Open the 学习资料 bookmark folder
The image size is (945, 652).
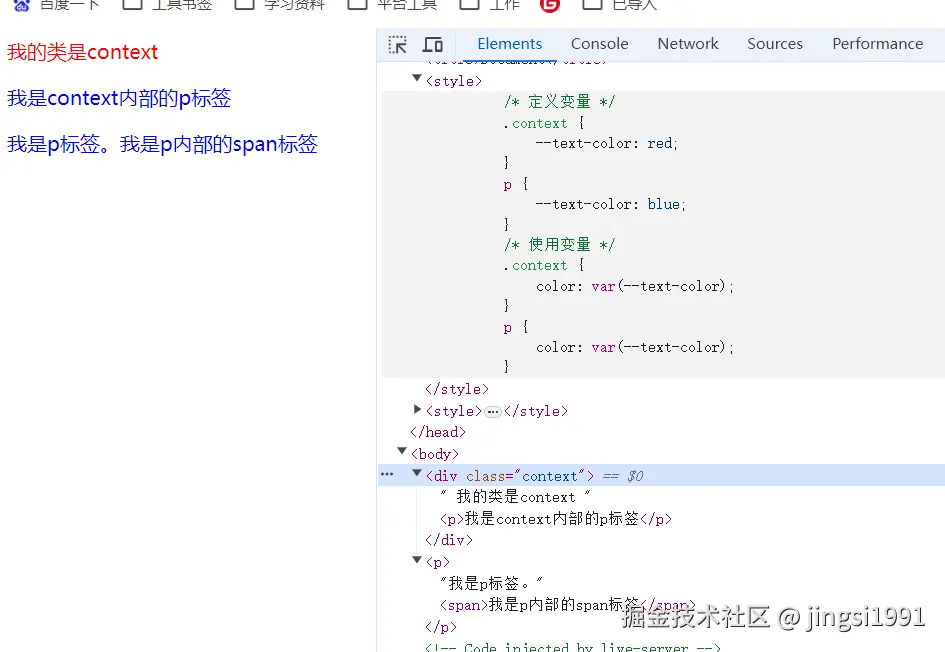tap(279, 5)
